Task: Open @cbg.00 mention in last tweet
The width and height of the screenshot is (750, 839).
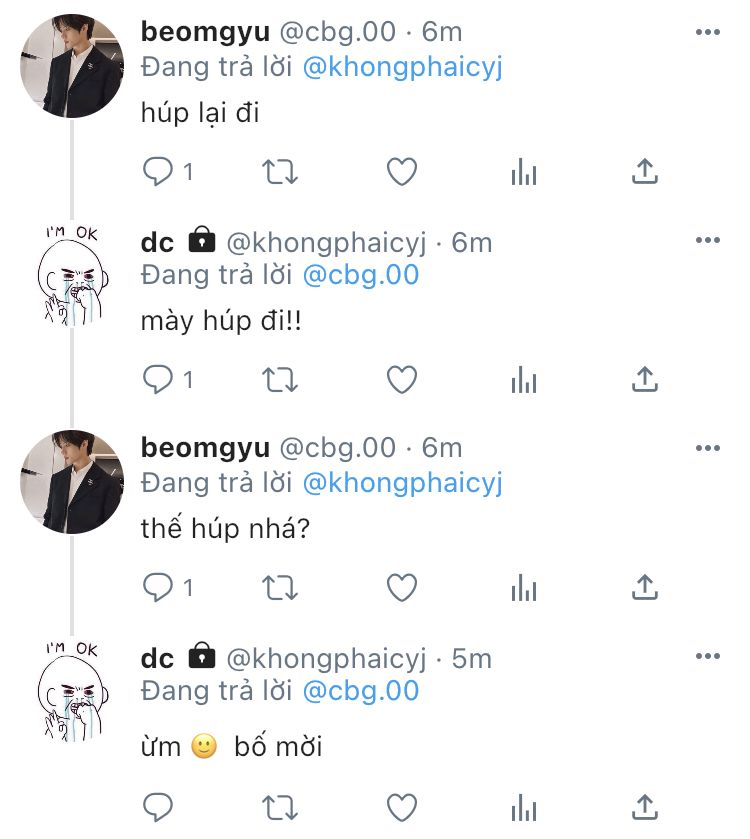Action: click(361, 691)
